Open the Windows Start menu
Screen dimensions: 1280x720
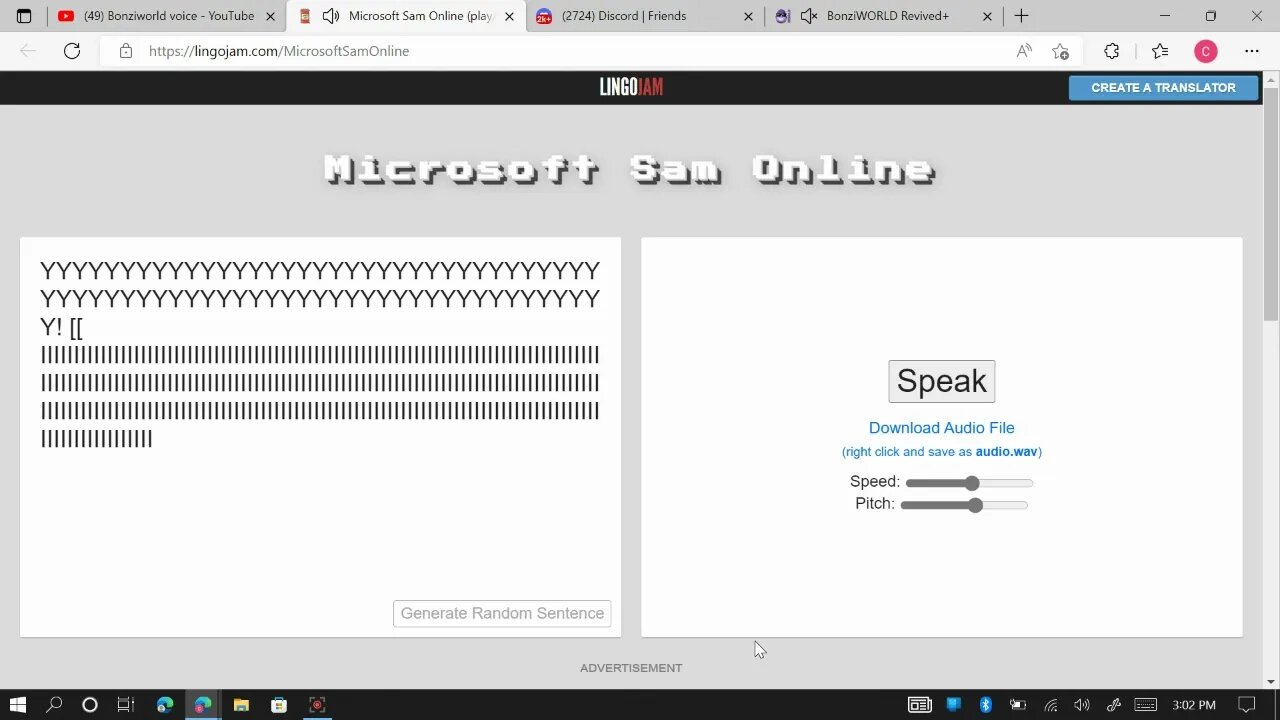point(17,705)
